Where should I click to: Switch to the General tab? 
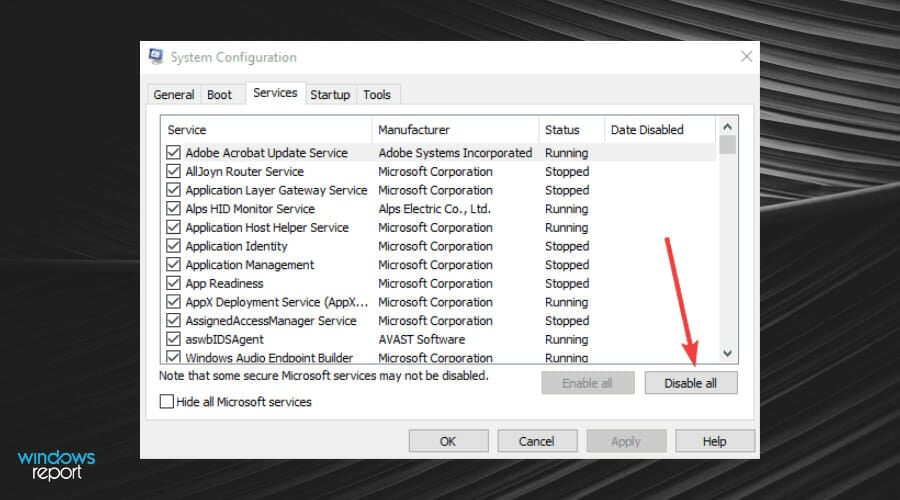(x=174, y=95)
